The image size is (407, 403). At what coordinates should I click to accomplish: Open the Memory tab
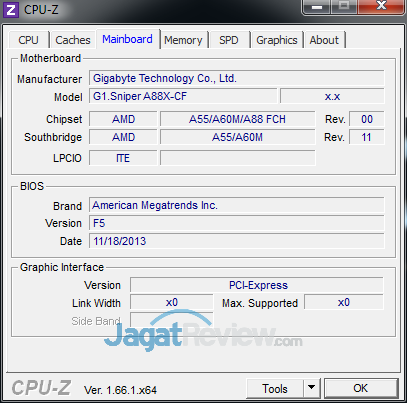tap(183, 40)
